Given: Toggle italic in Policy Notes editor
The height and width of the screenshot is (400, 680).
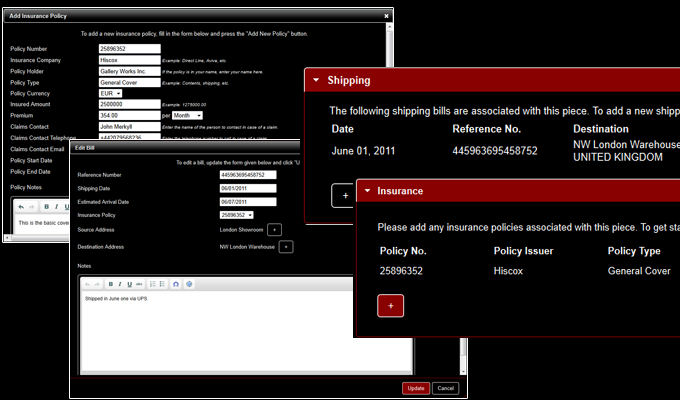Looking at the screenshot, I should pyautogui.click(x=56, y=207).
